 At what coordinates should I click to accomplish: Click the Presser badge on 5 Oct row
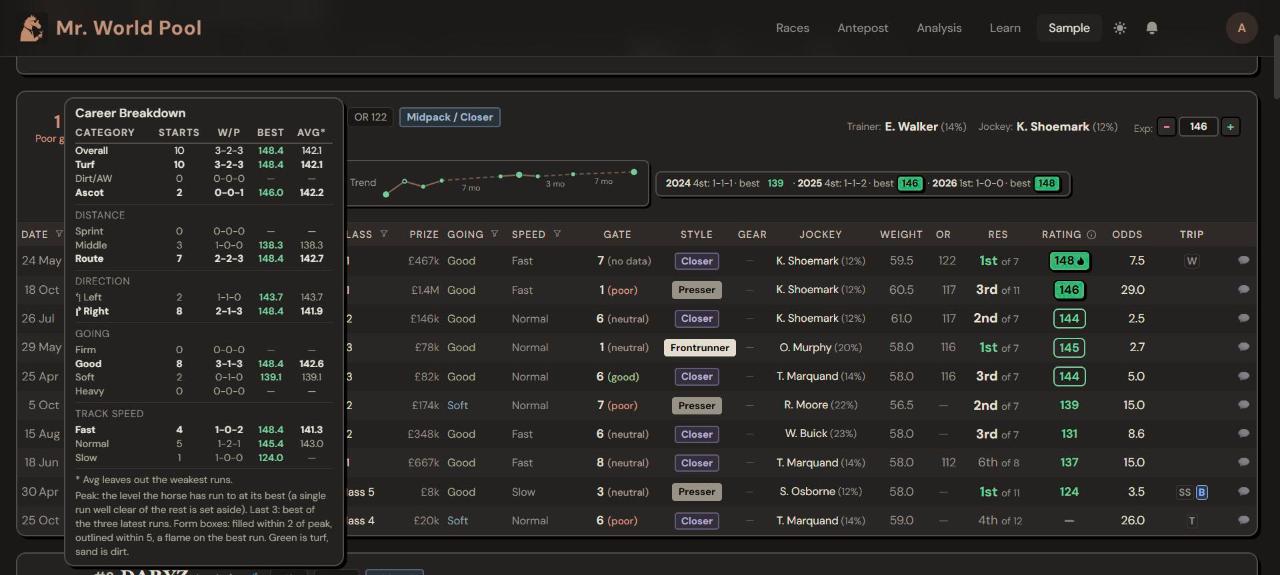point(697,405)
